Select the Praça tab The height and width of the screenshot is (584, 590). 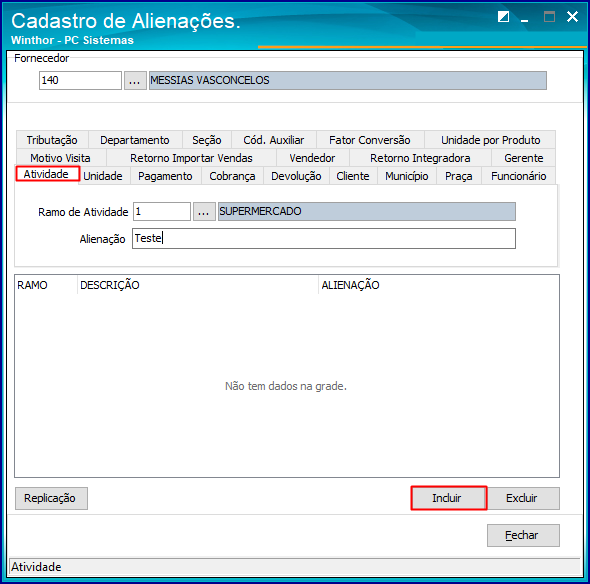tap(459, 176)
